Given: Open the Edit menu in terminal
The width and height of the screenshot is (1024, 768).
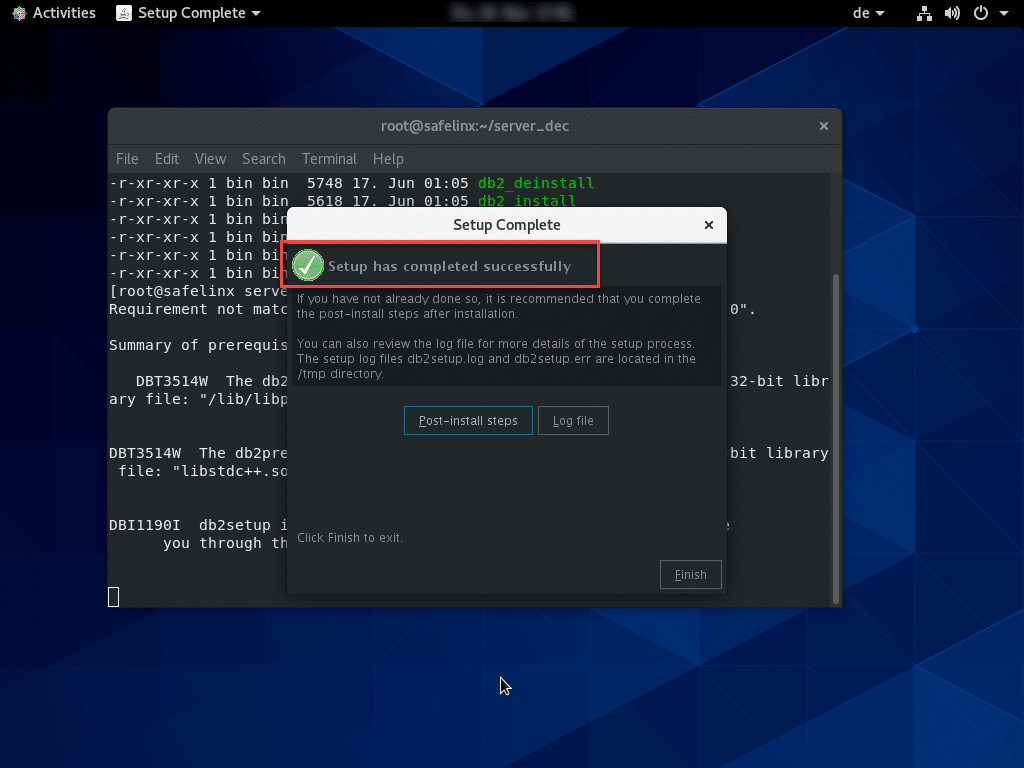Looking at the screenshot, I should point(167,159).
